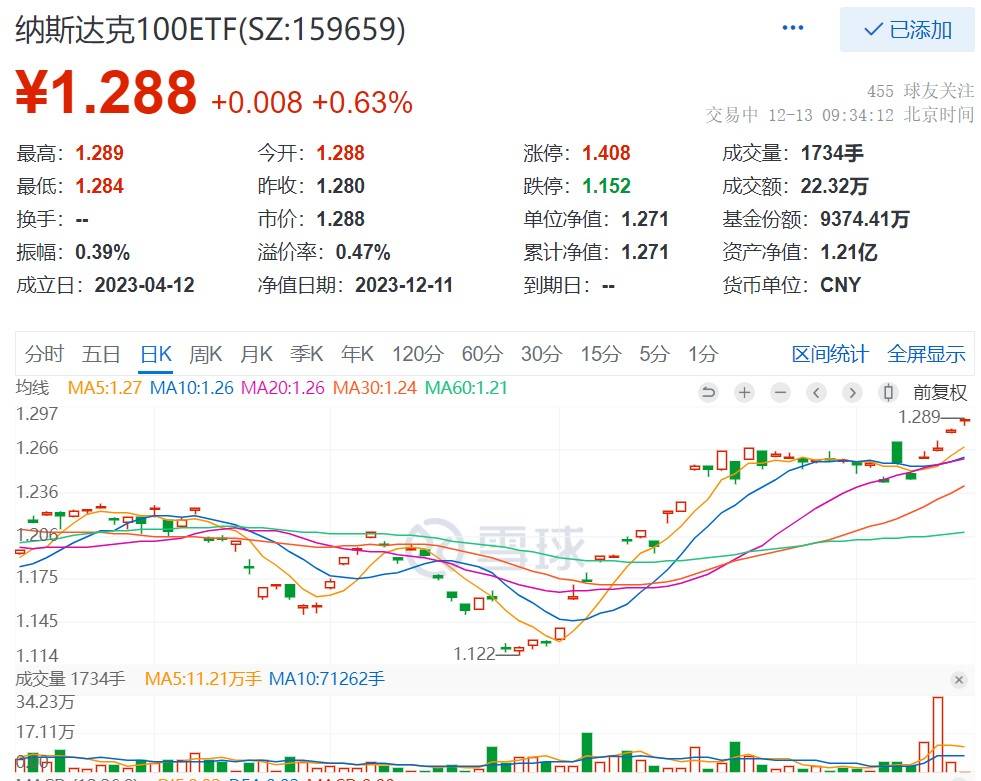Viewport: 981px width, 781px height.
Task: Click the MA30:1.24 moving average label
Action: (x=375, y=388)
